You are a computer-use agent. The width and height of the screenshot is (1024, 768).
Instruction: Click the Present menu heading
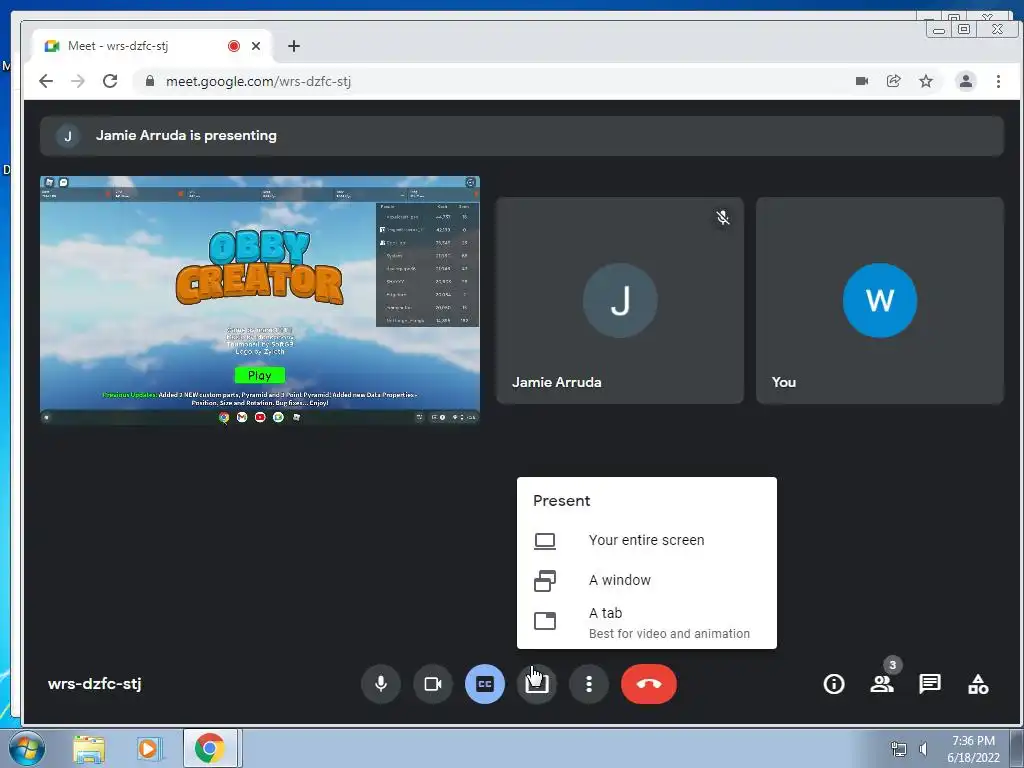562,501
